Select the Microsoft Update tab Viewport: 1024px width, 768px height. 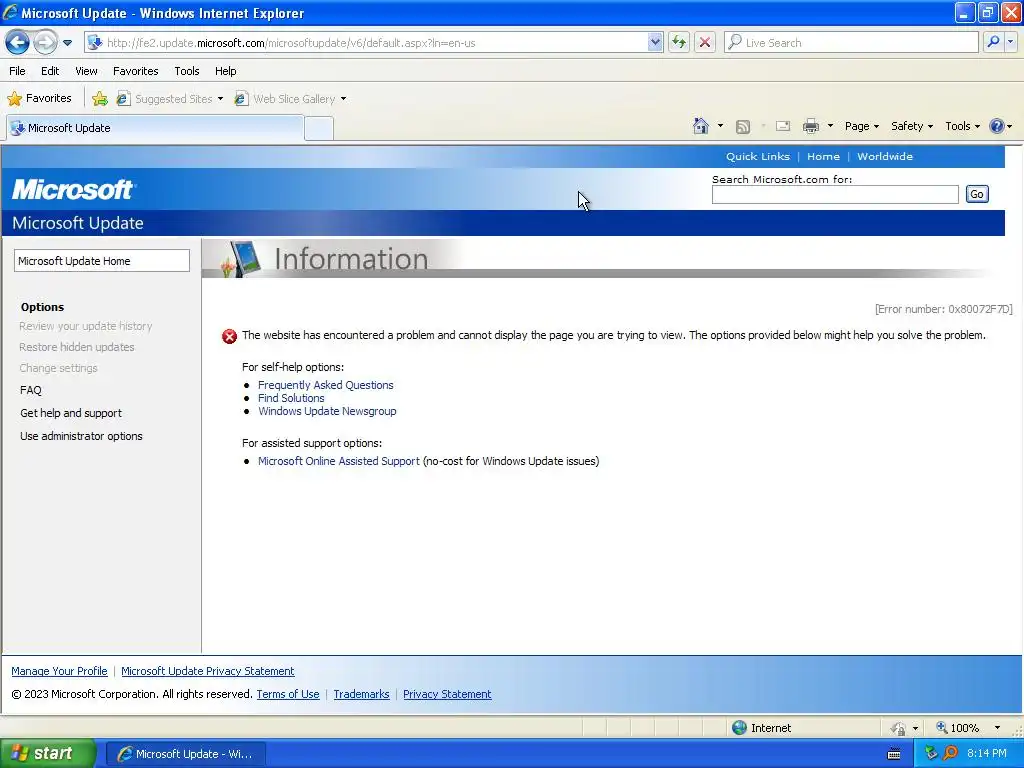[x=155, y=128]
